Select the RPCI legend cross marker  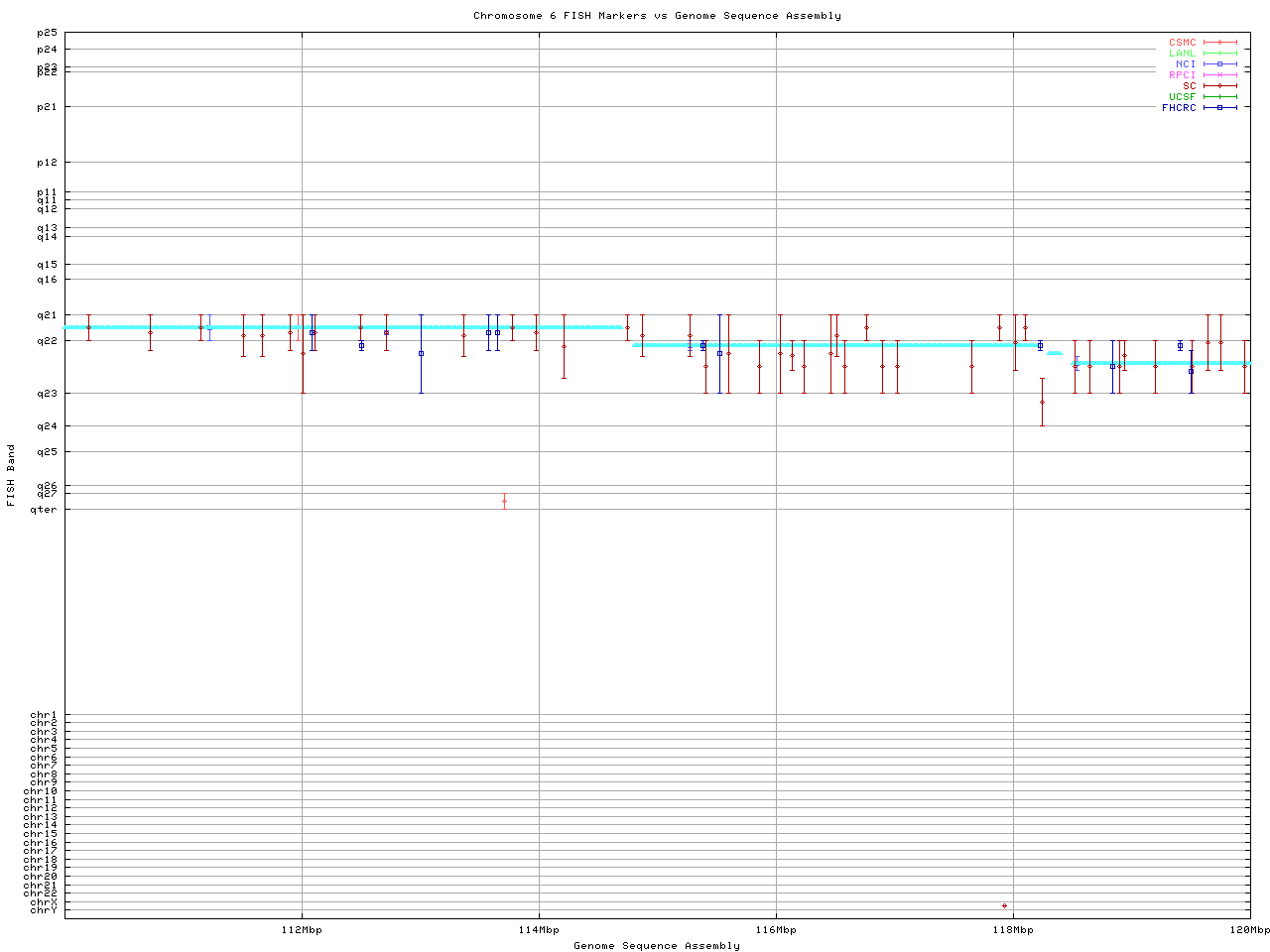pos(1219,75)
